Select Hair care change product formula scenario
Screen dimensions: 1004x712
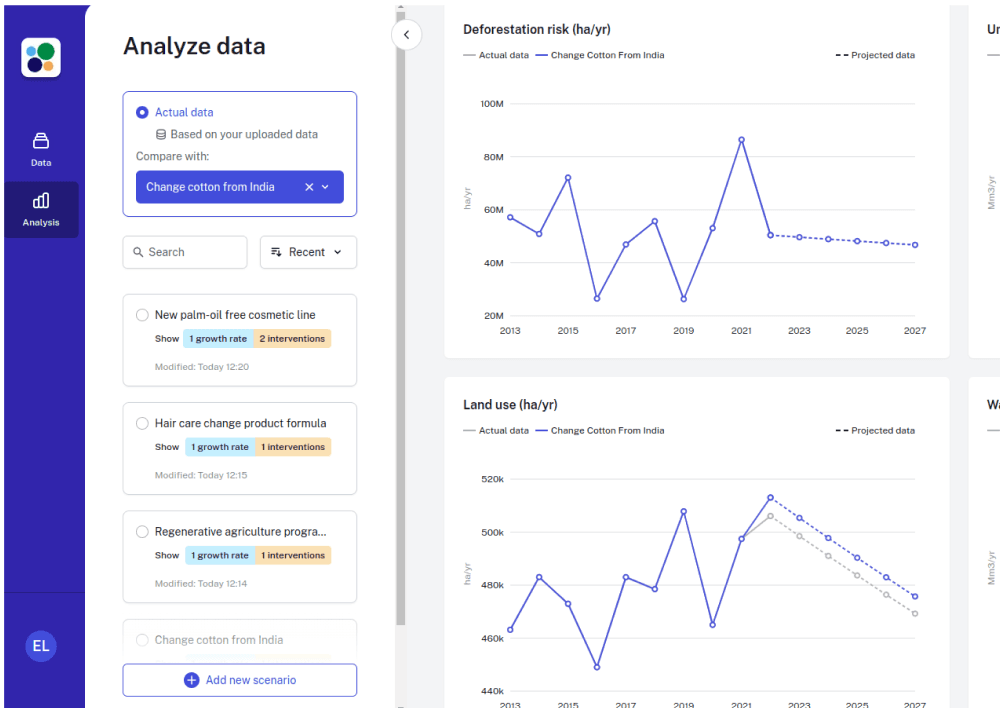pos(142,423)
